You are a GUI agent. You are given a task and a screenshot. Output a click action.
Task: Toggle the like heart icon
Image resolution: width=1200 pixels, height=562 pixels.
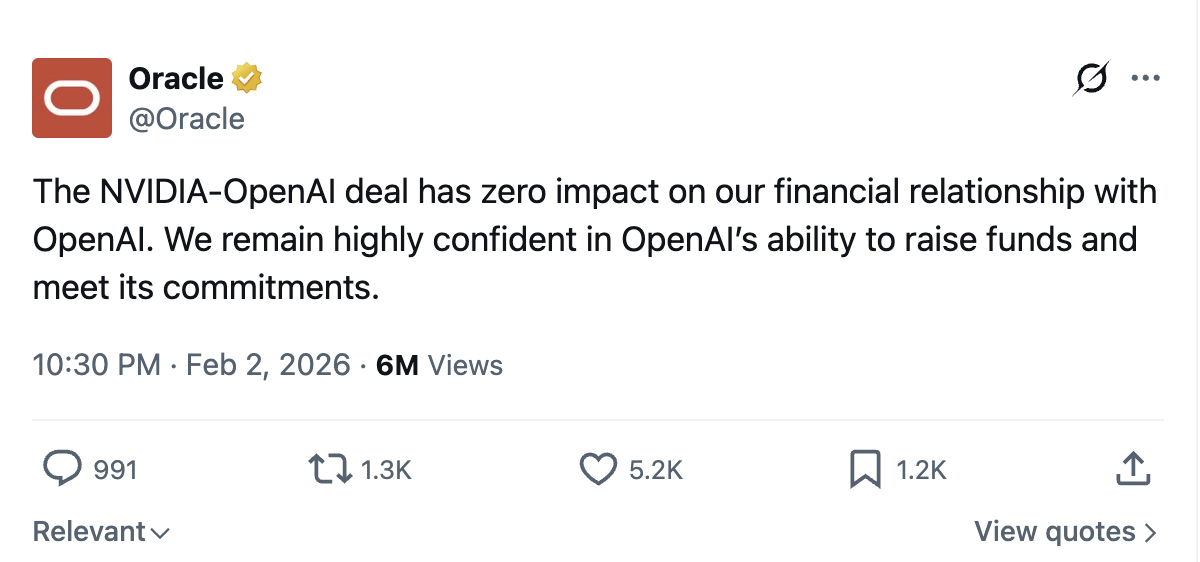tap(598, 470)
